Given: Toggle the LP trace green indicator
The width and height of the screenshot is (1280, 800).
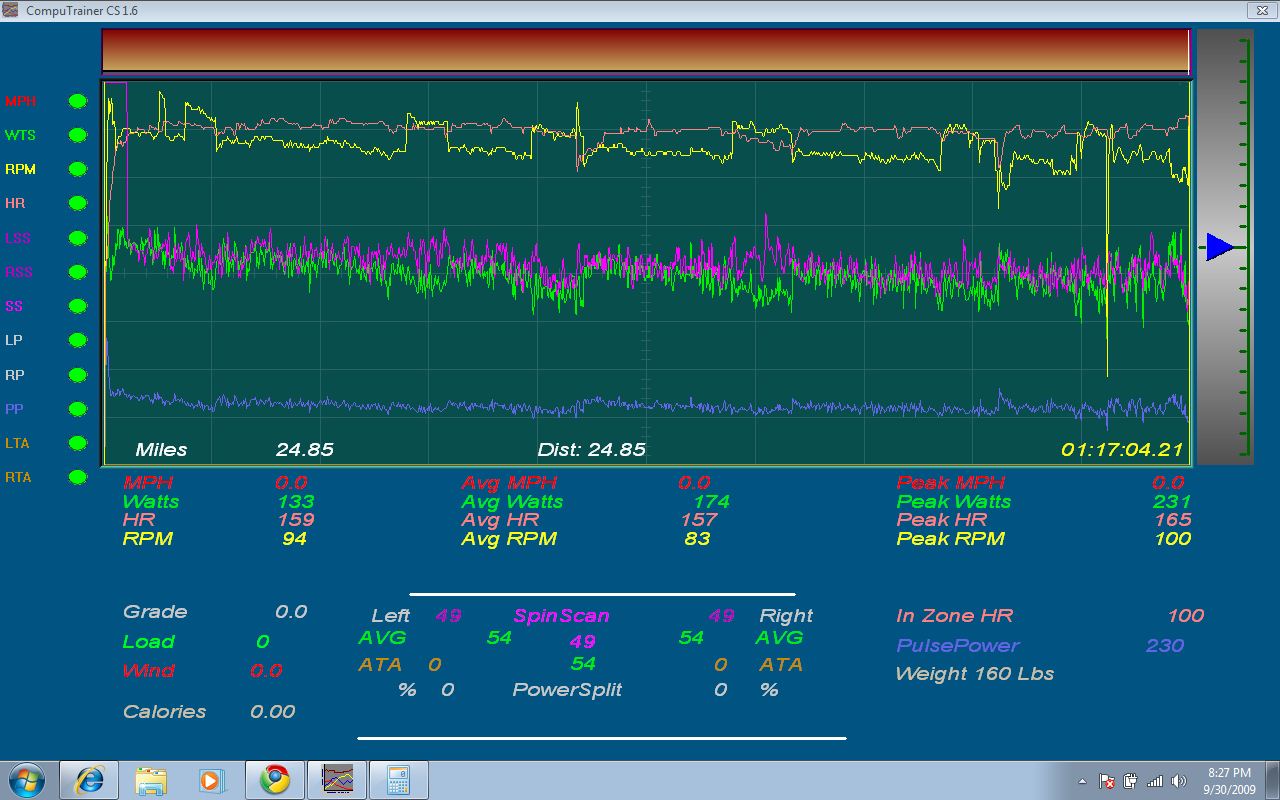Looking at the screenshot, I should [77, 341].
